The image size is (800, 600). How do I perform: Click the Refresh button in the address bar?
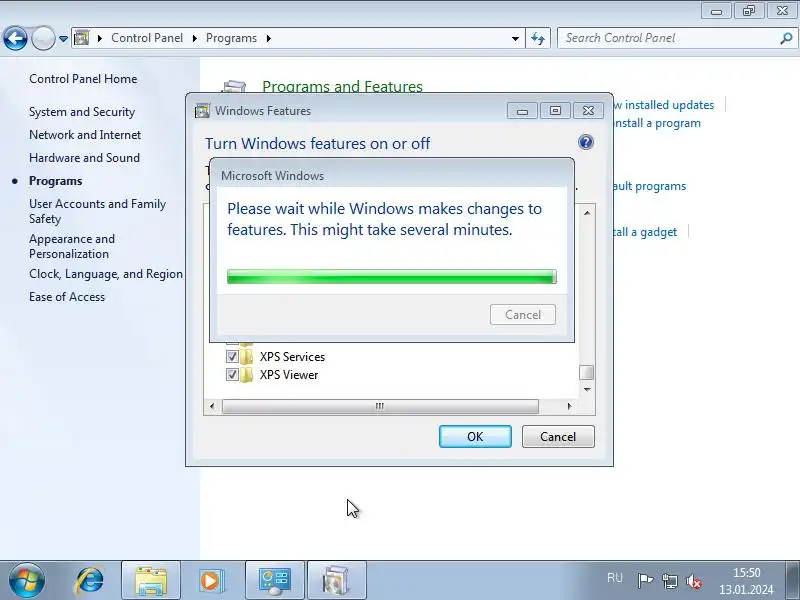(x=538, y=38)
